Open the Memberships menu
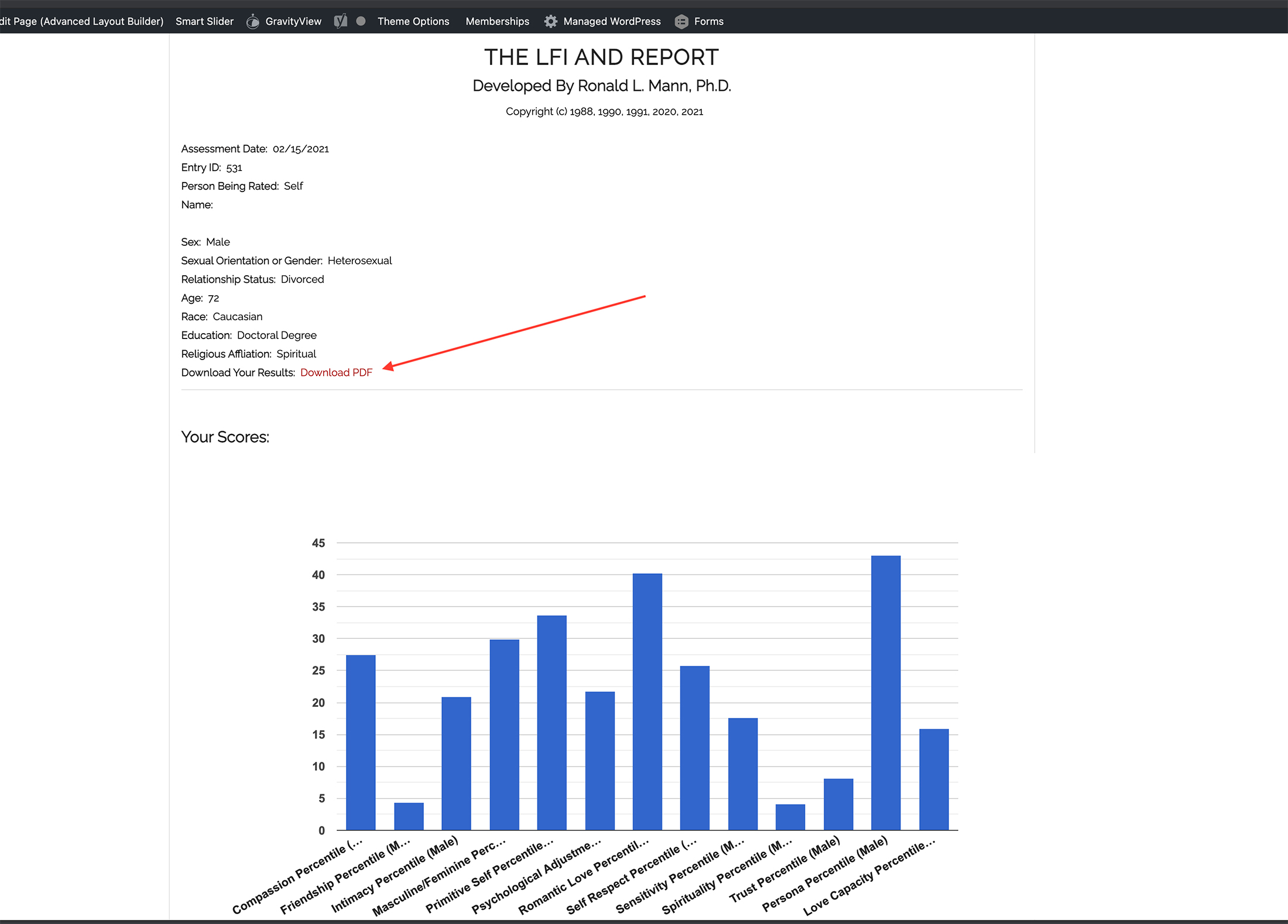1288x924 pixels. click(497, 22)
